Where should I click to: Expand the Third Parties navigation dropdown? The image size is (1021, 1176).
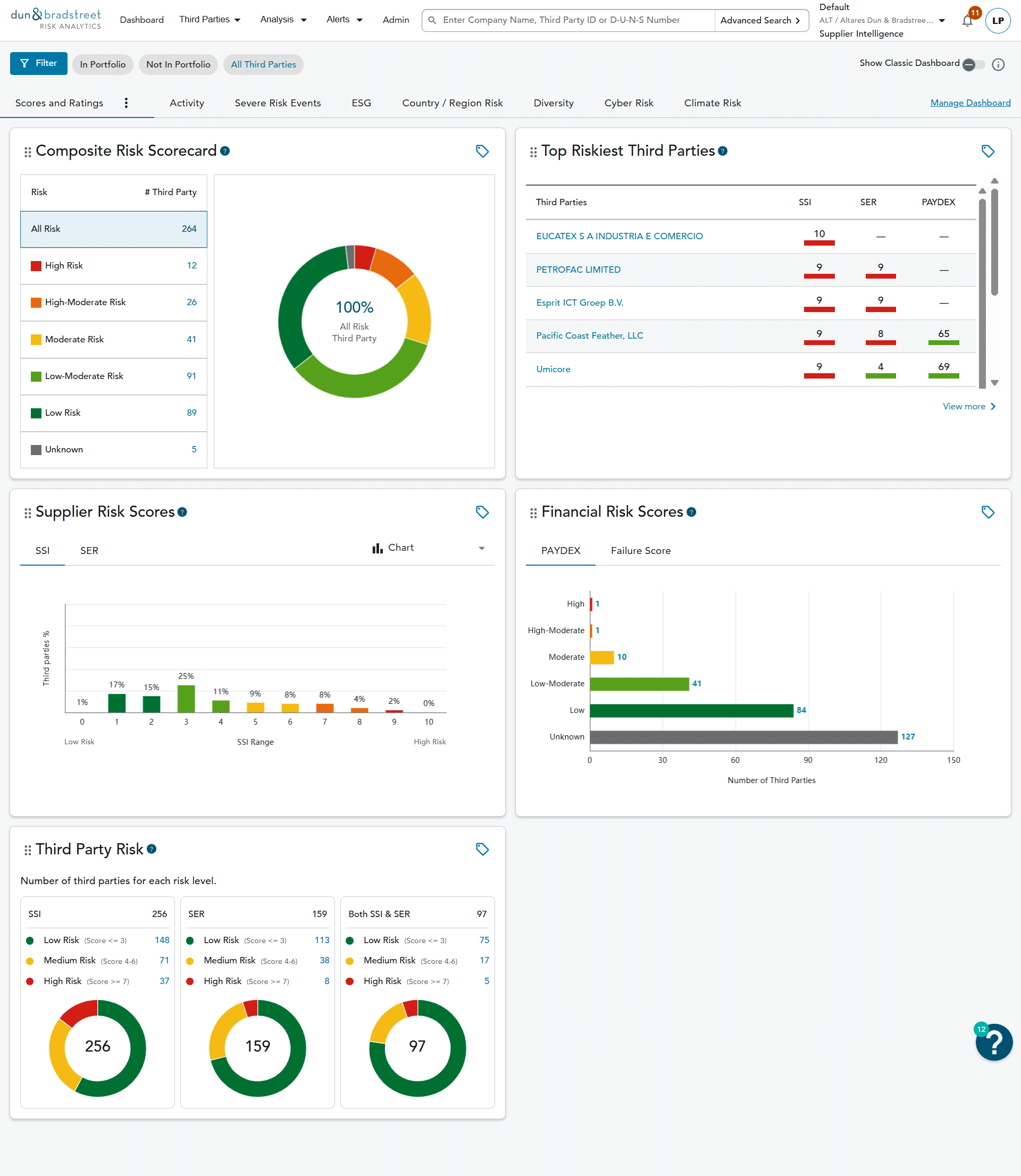(x=210, y=20)
